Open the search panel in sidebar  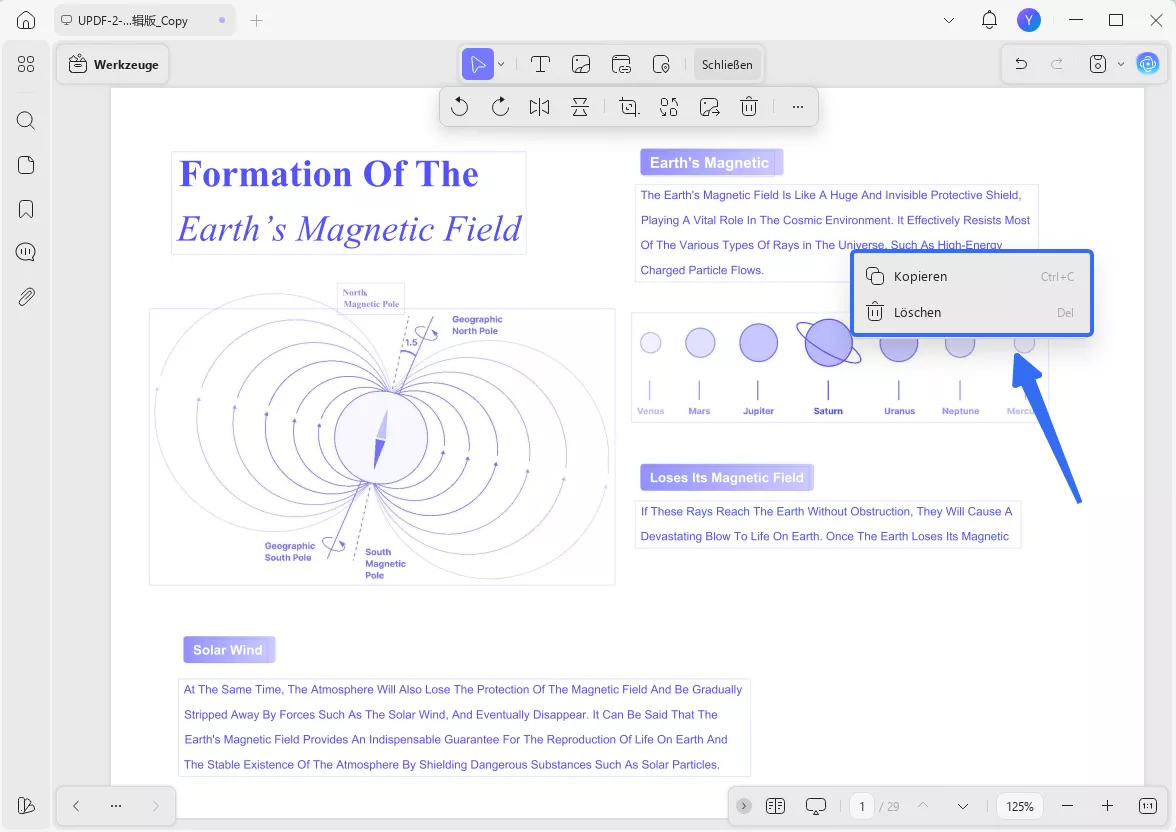click(x=26, y=121)
